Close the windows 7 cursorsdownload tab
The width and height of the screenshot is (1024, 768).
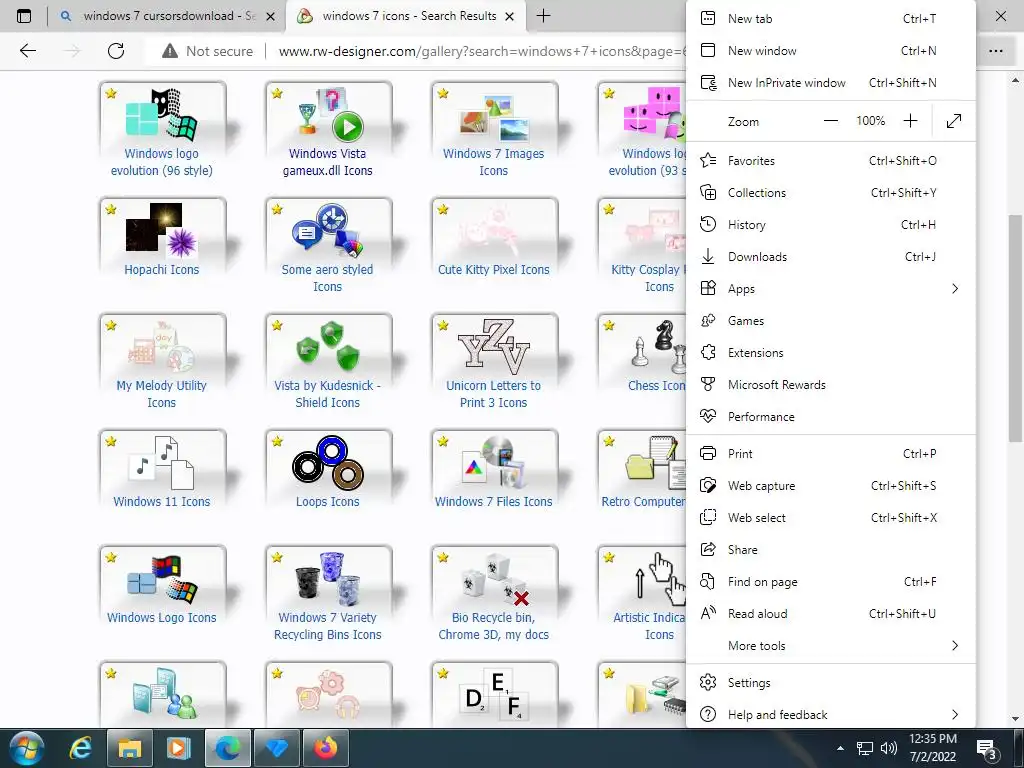[x=270, y=16]
